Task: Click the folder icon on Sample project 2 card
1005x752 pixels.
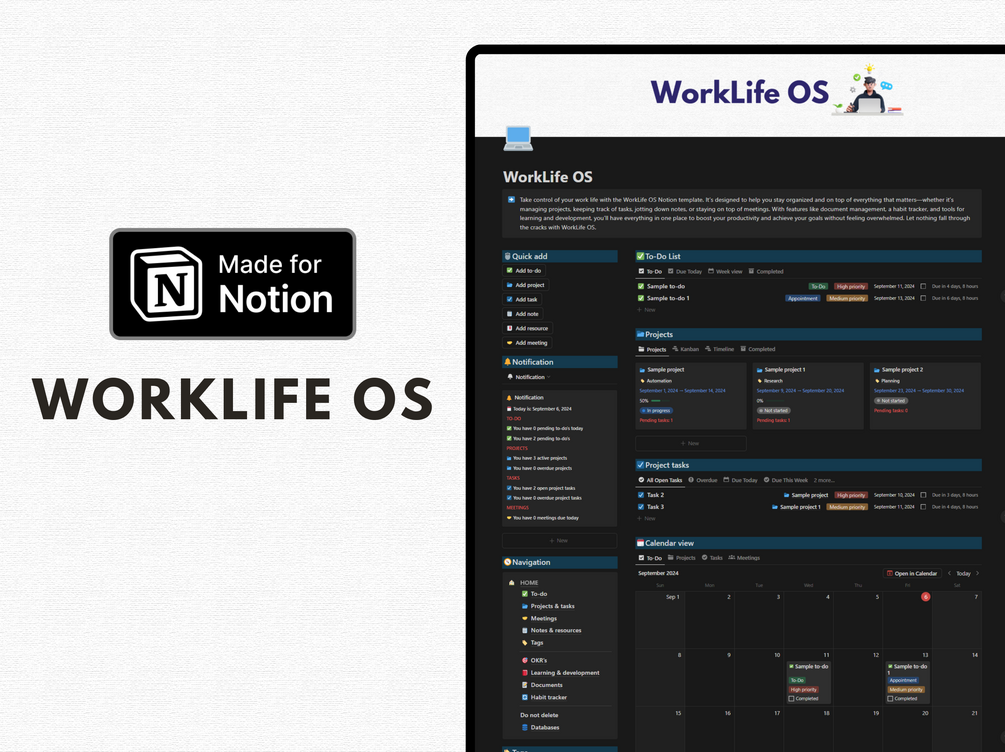Action: pyautogui.click(x=877, y=370)
